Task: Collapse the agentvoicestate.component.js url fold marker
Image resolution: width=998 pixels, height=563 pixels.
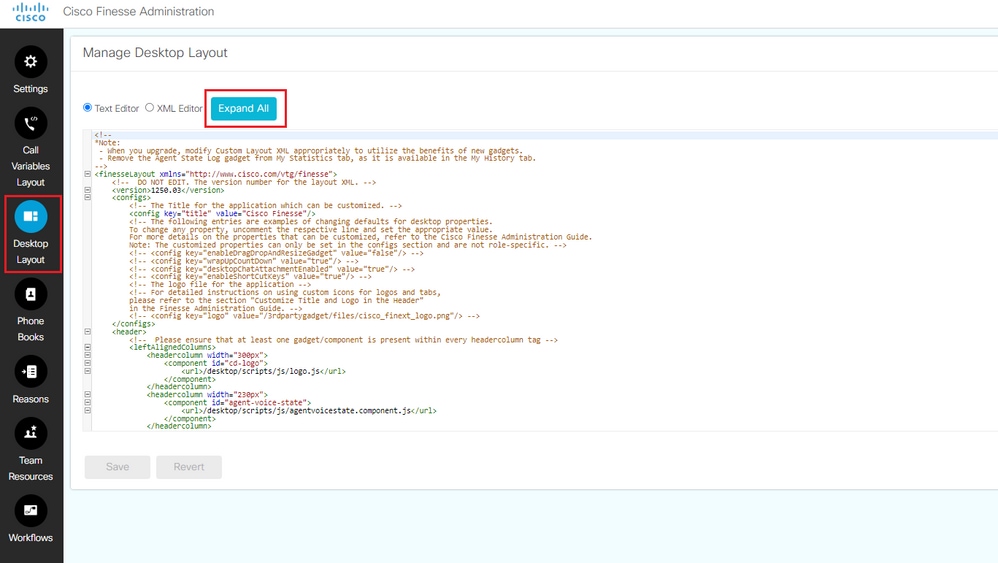Action: pos(88,410)
